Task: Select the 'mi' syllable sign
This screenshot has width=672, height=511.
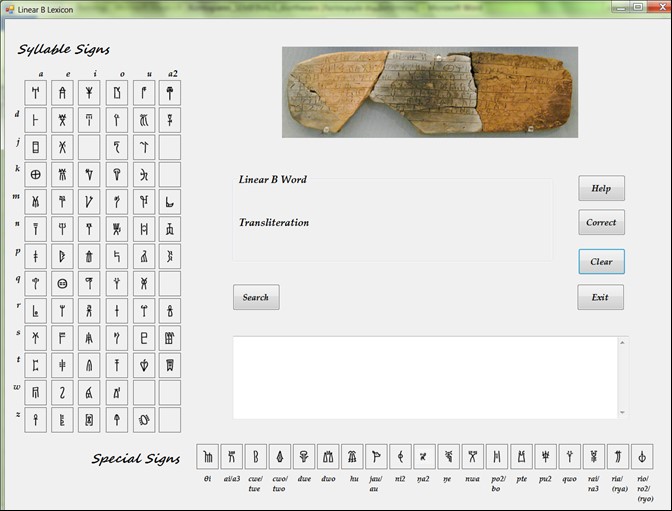Action: click(89, 202)
